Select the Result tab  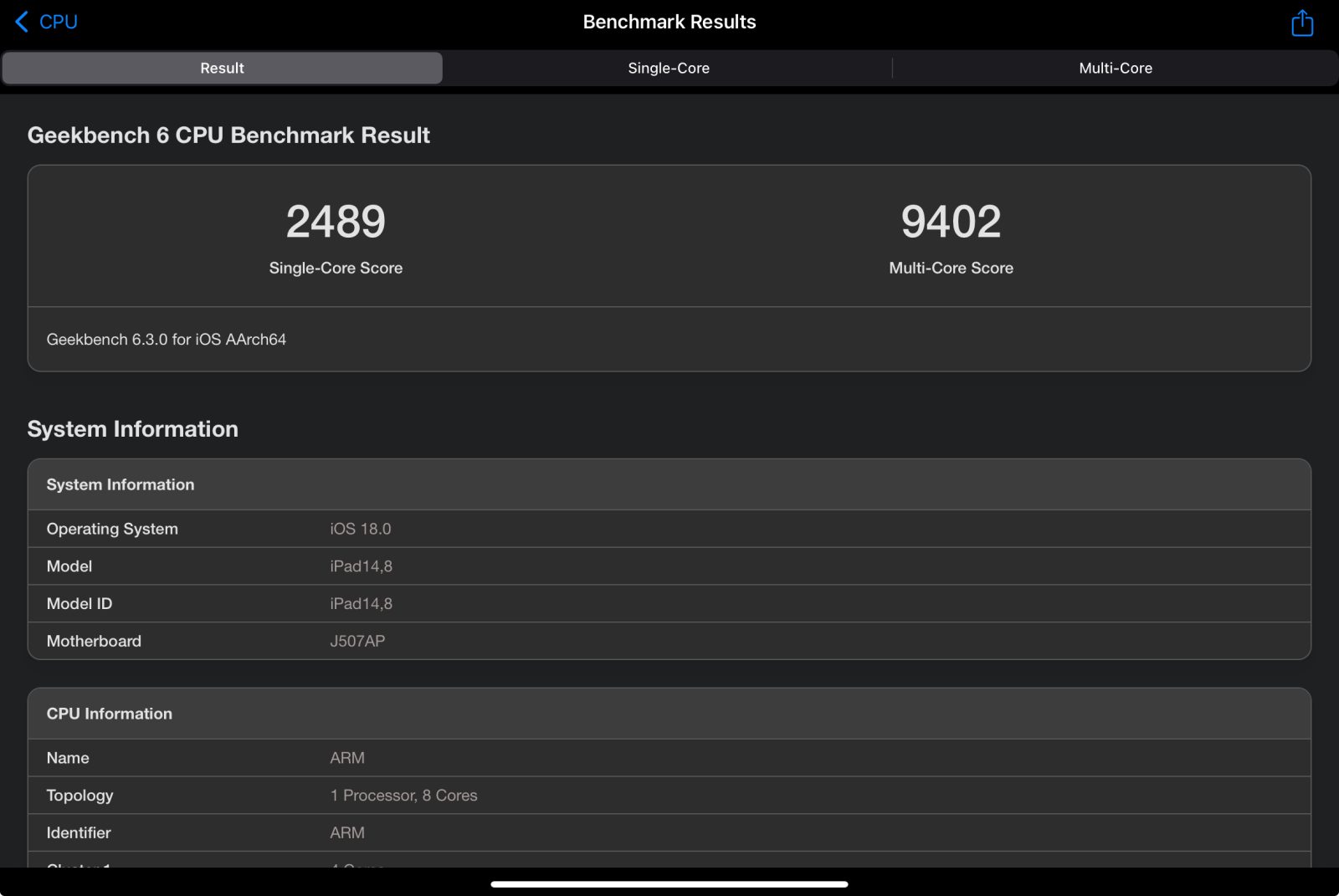pos(222,68)
